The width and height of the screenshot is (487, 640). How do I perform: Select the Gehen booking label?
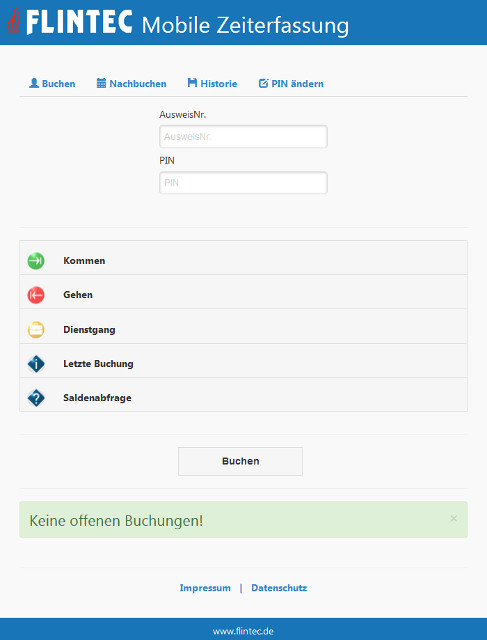coord(78,295)
